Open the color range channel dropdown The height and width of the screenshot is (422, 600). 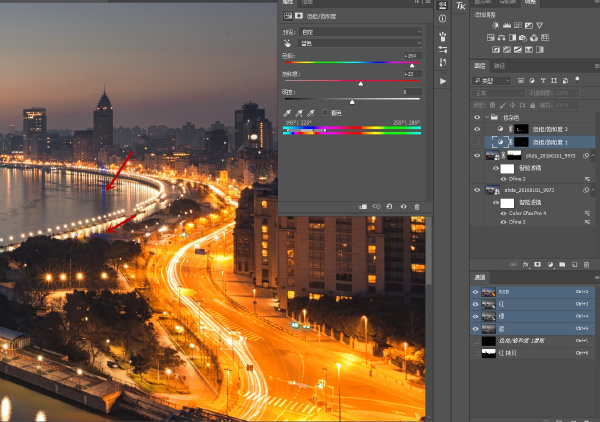[x=360, y=43]
